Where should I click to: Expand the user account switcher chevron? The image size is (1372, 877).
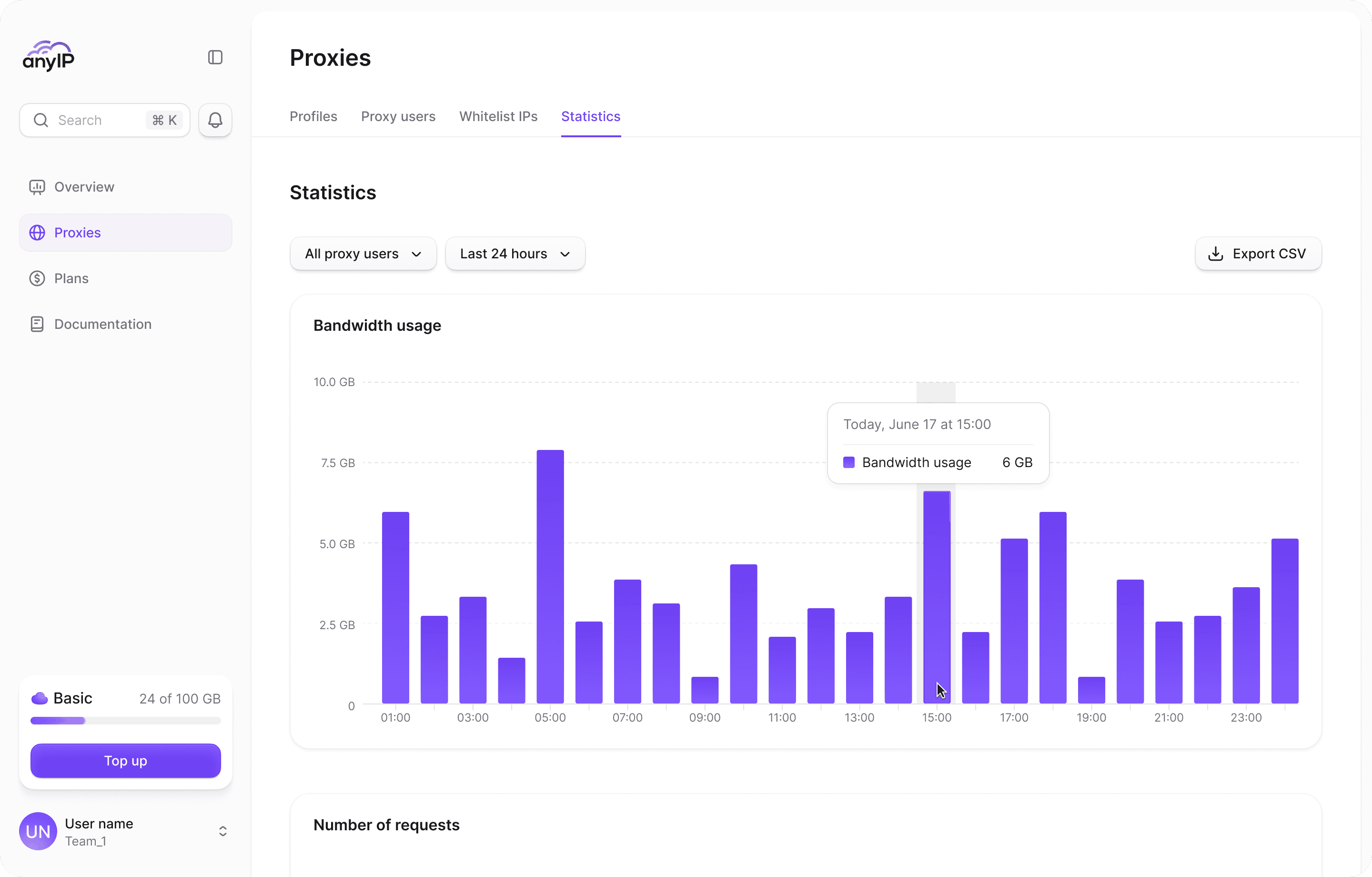(223, 831)
